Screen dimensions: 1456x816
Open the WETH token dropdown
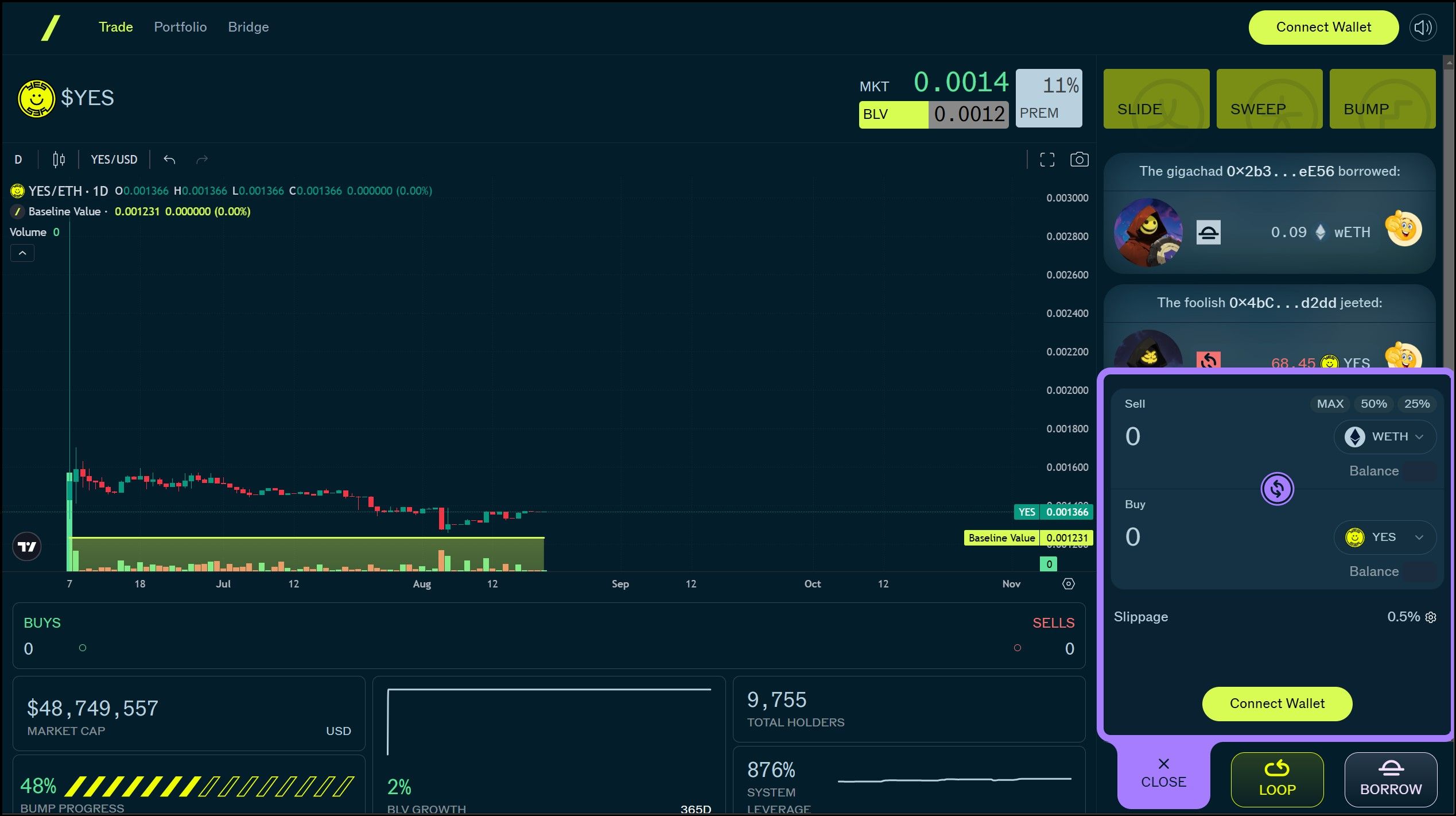click(1385, 437)
